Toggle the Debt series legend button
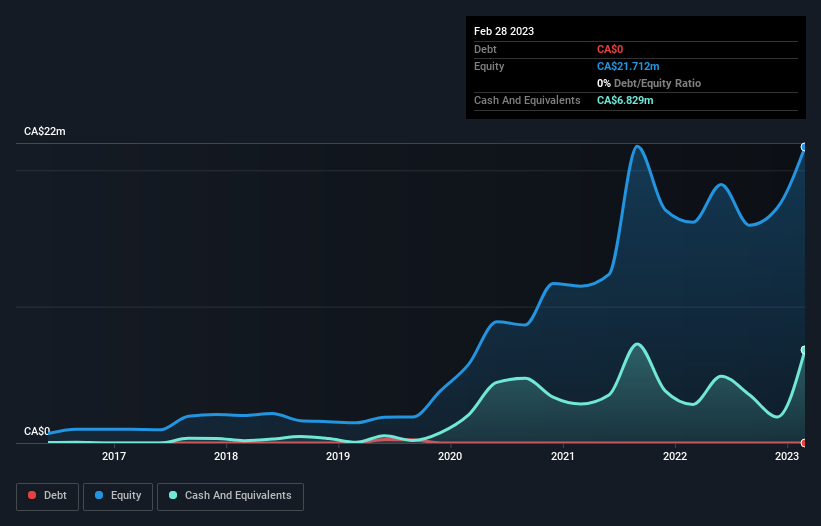 [47, 496]
